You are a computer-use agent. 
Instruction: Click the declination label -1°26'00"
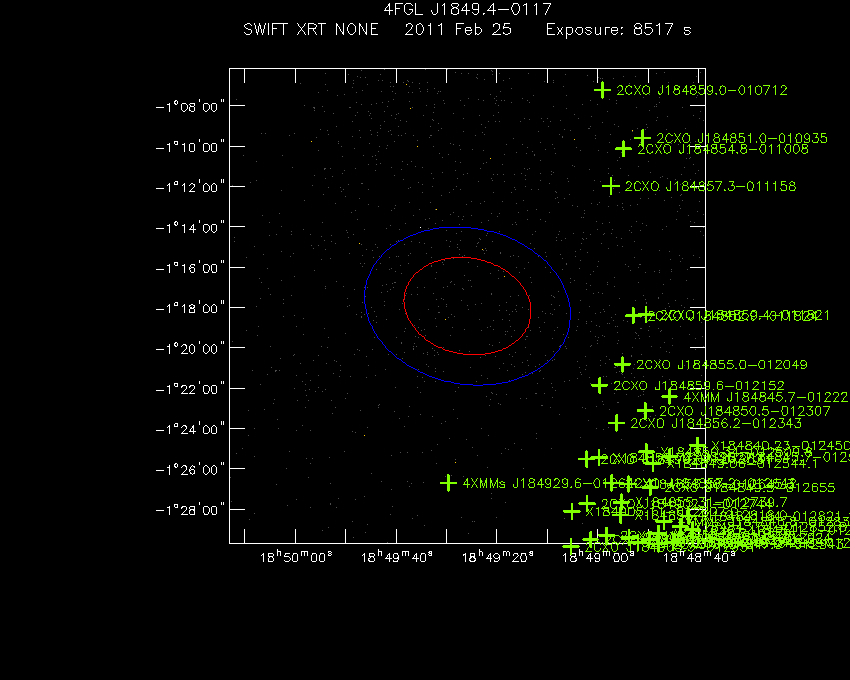(x=190, y=469)
